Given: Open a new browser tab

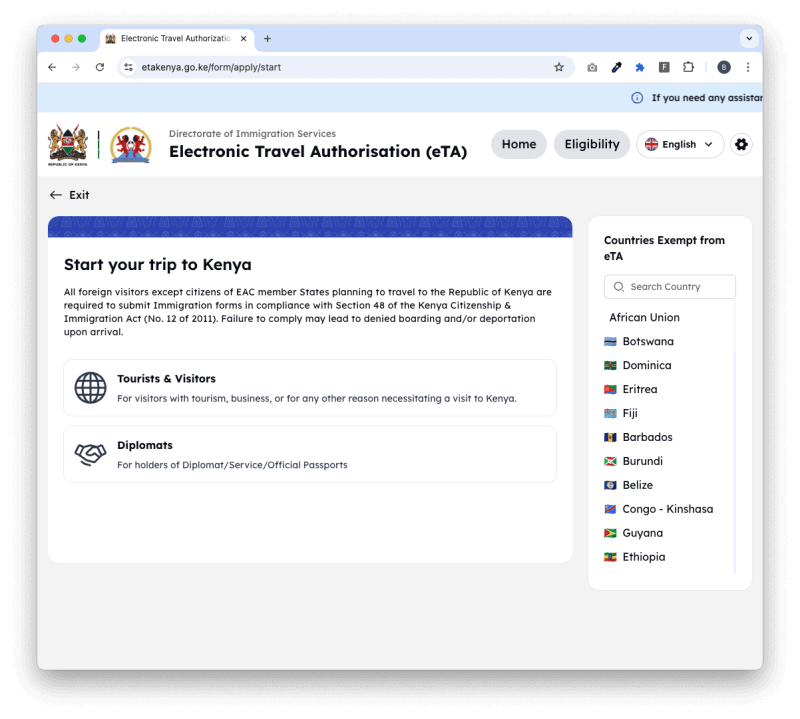Looking at the screenshot, I should [x=267, y=39].
